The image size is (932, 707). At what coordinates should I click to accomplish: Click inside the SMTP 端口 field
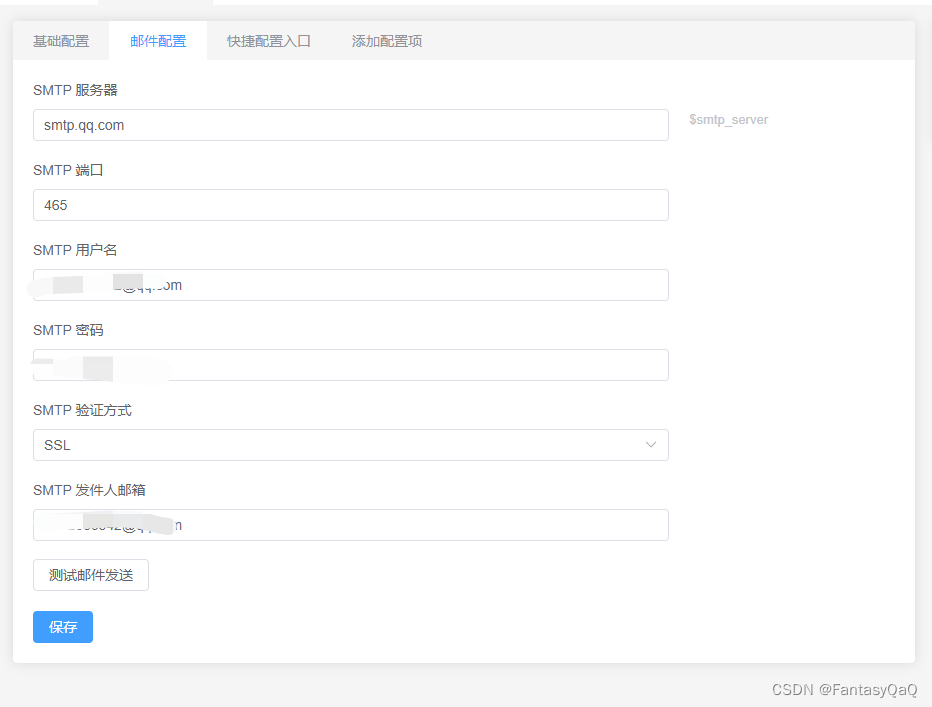350,204
